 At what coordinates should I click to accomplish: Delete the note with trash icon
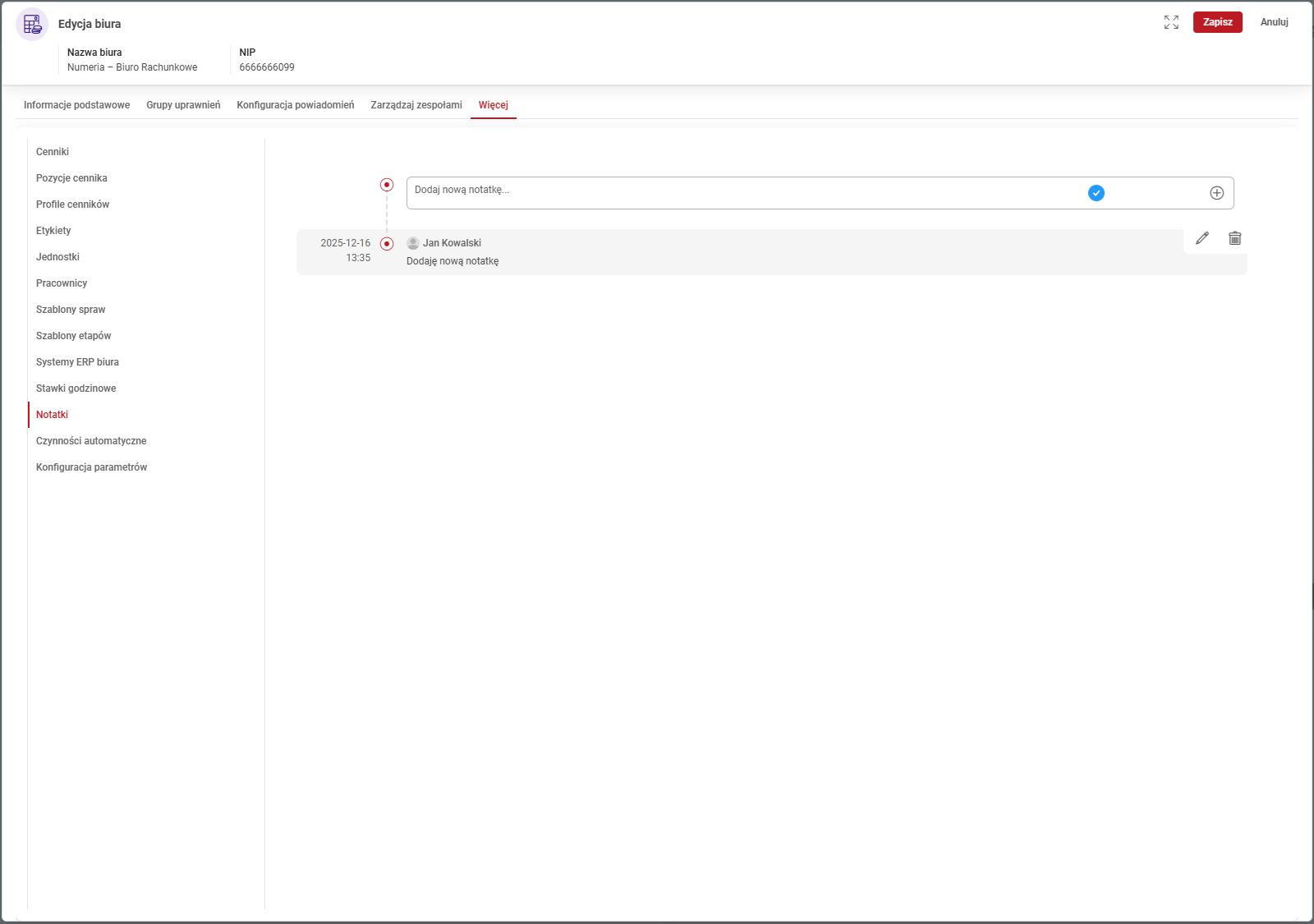[x=1234, y=238]
